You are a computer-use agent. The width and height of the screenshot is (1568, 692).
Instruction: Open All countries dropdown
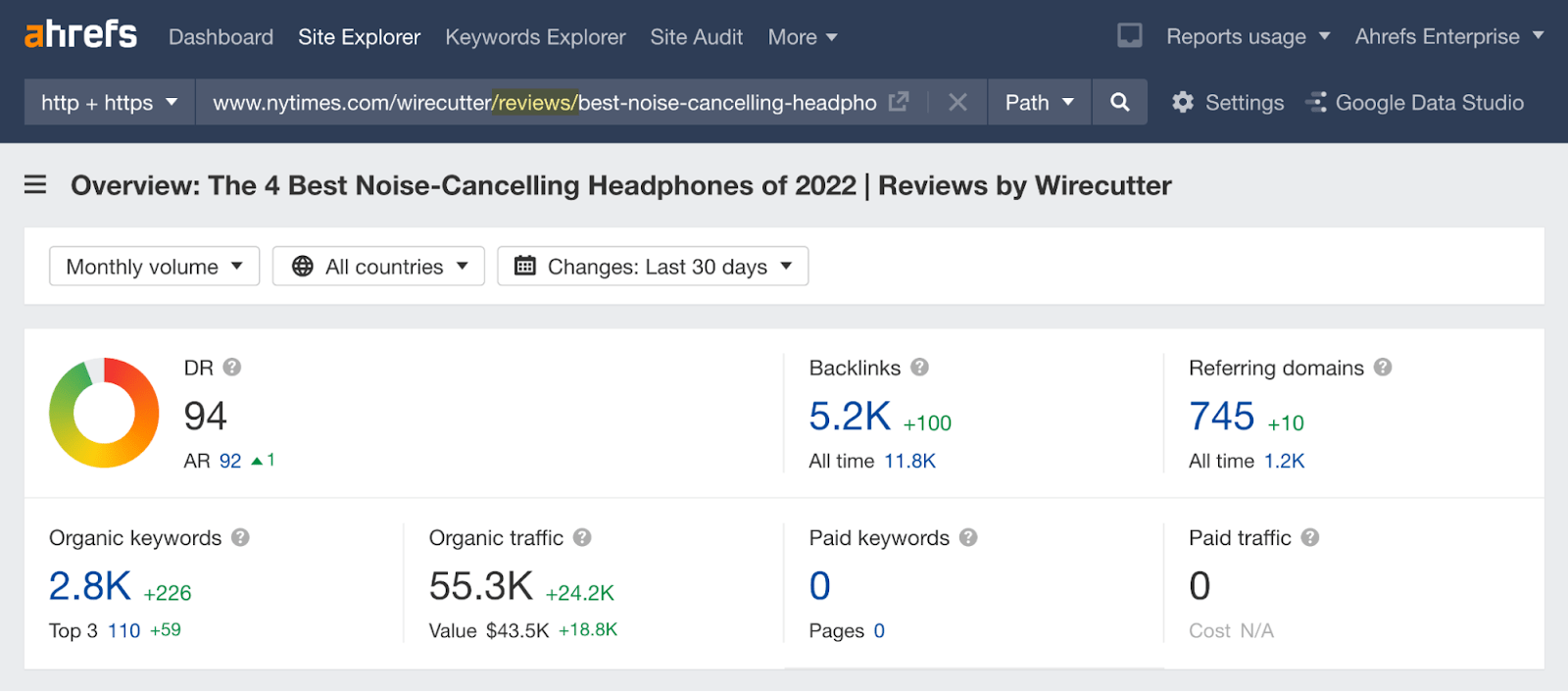click(x=378, y=267)
